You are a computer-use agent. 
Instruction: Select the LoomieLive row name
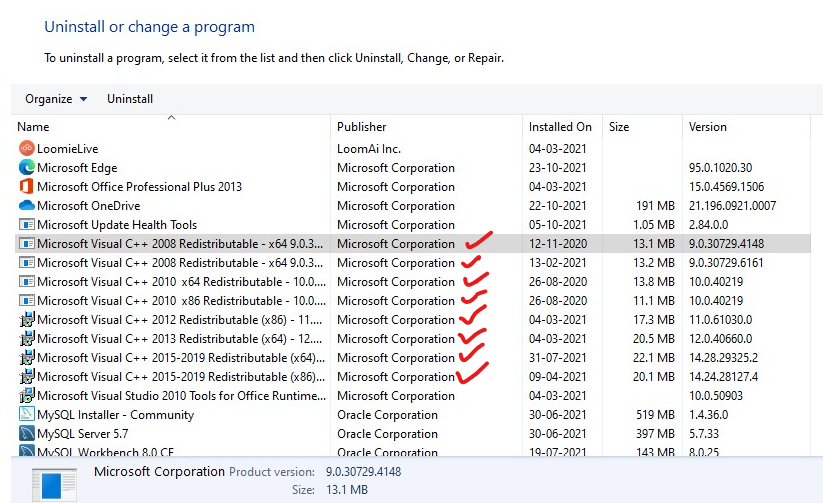pos(68,149)
